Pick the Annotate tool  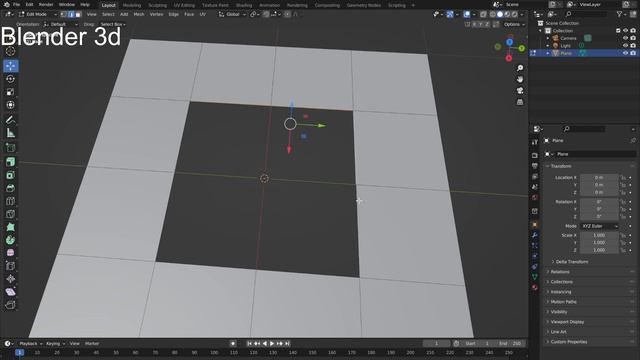[11, 120]
